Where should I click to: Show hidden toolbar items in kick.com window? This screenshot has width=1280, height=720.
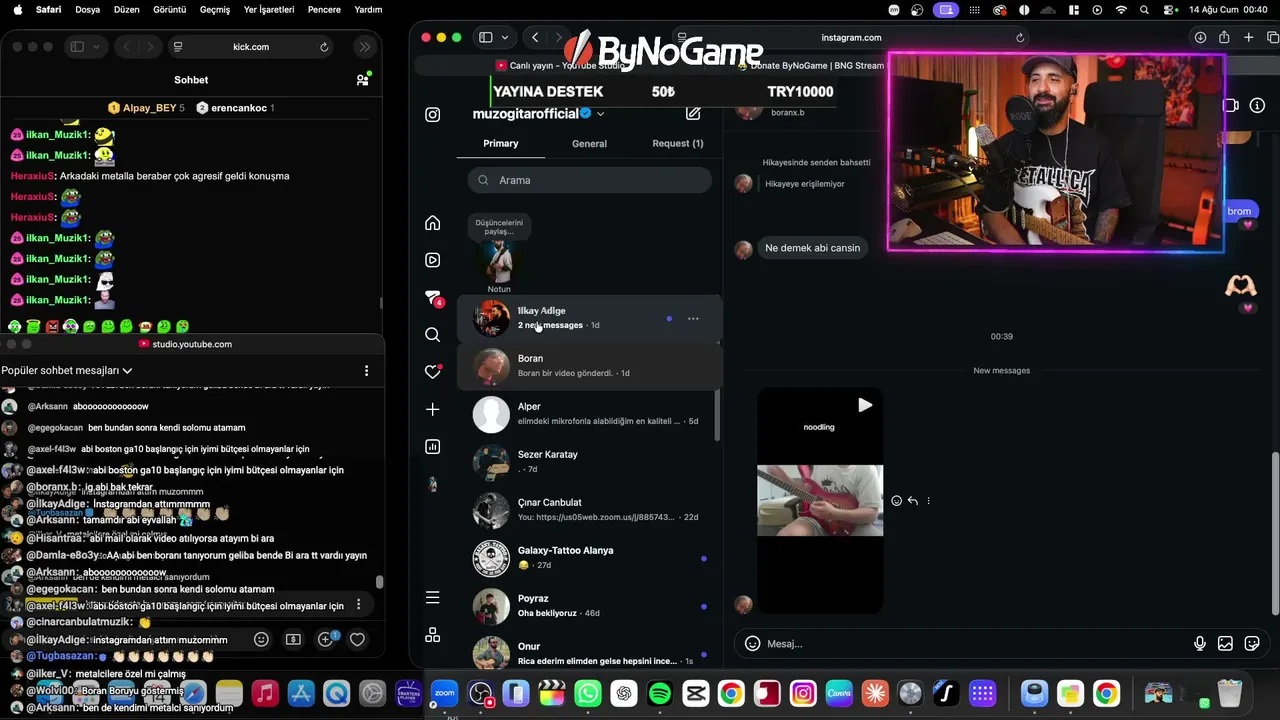point(365,47)
